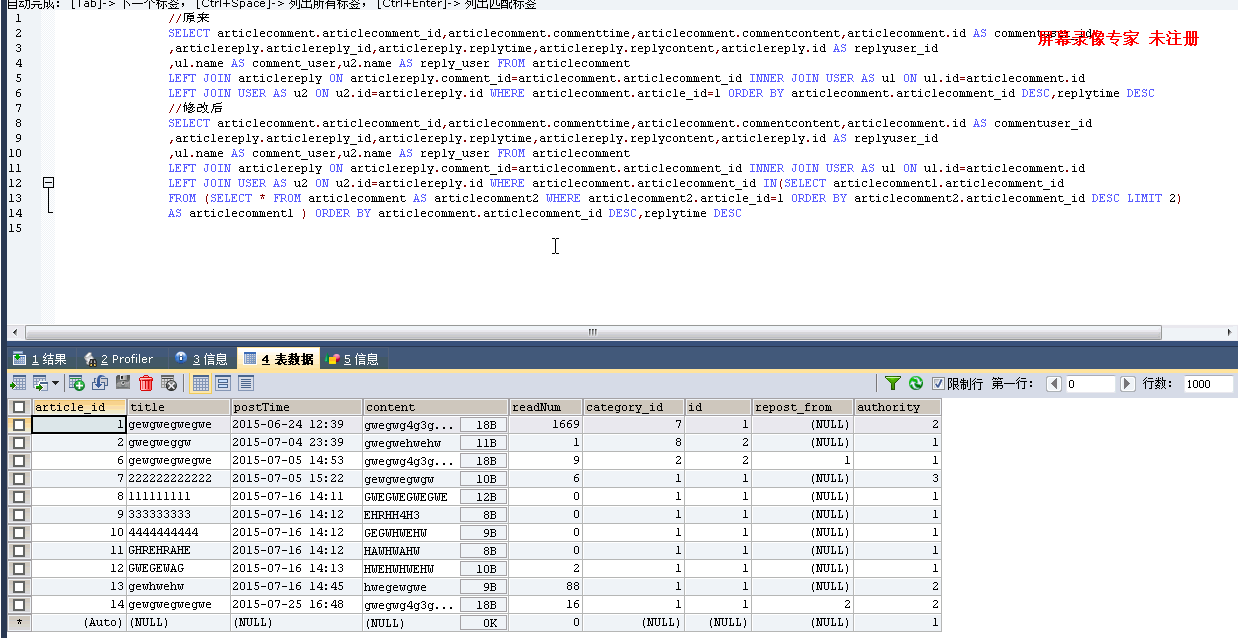
Task: Switch to form view mode icon
Action: (223, 383)
